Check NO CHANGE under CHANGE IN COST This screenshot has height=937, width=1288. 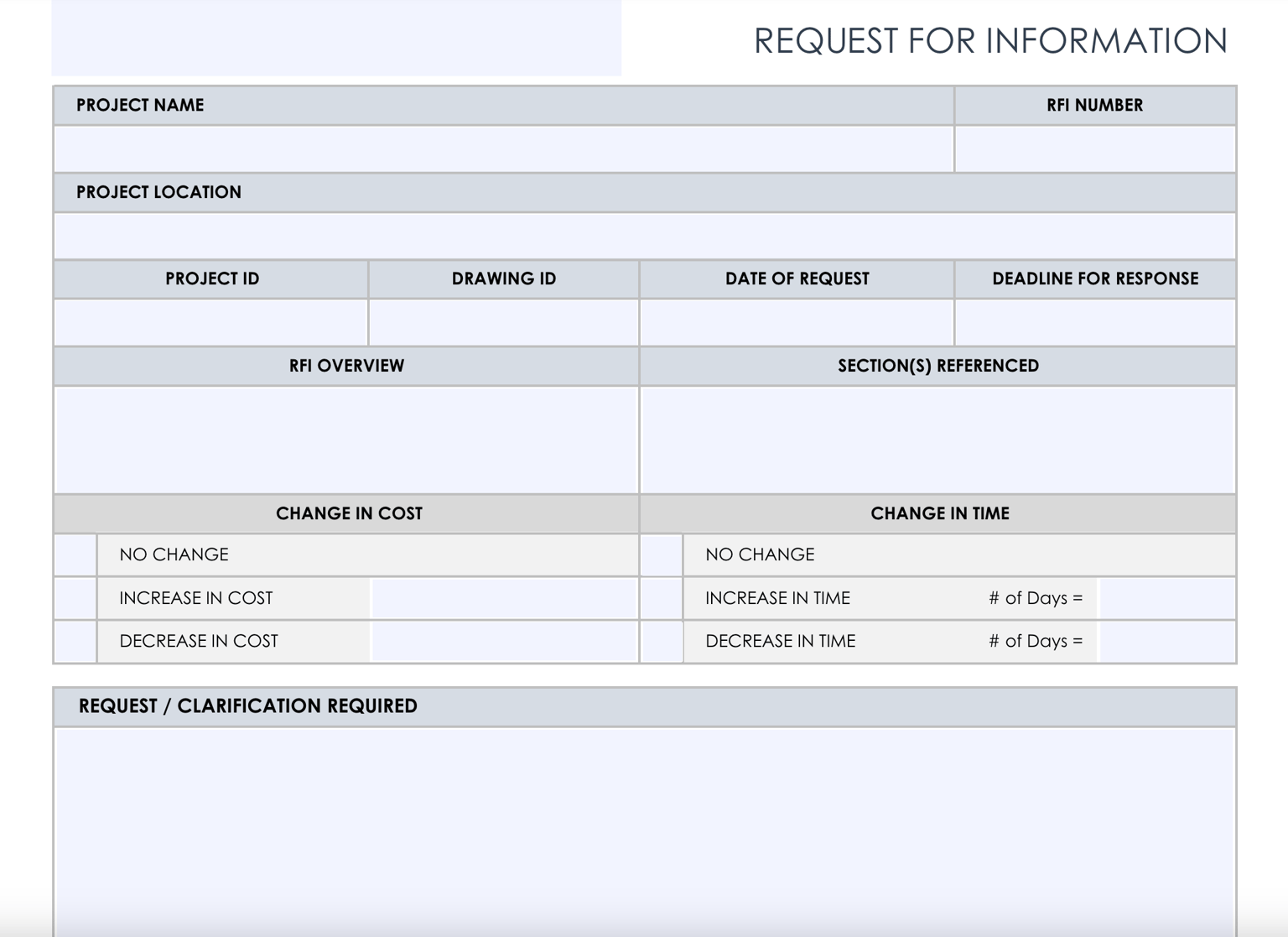74,554
